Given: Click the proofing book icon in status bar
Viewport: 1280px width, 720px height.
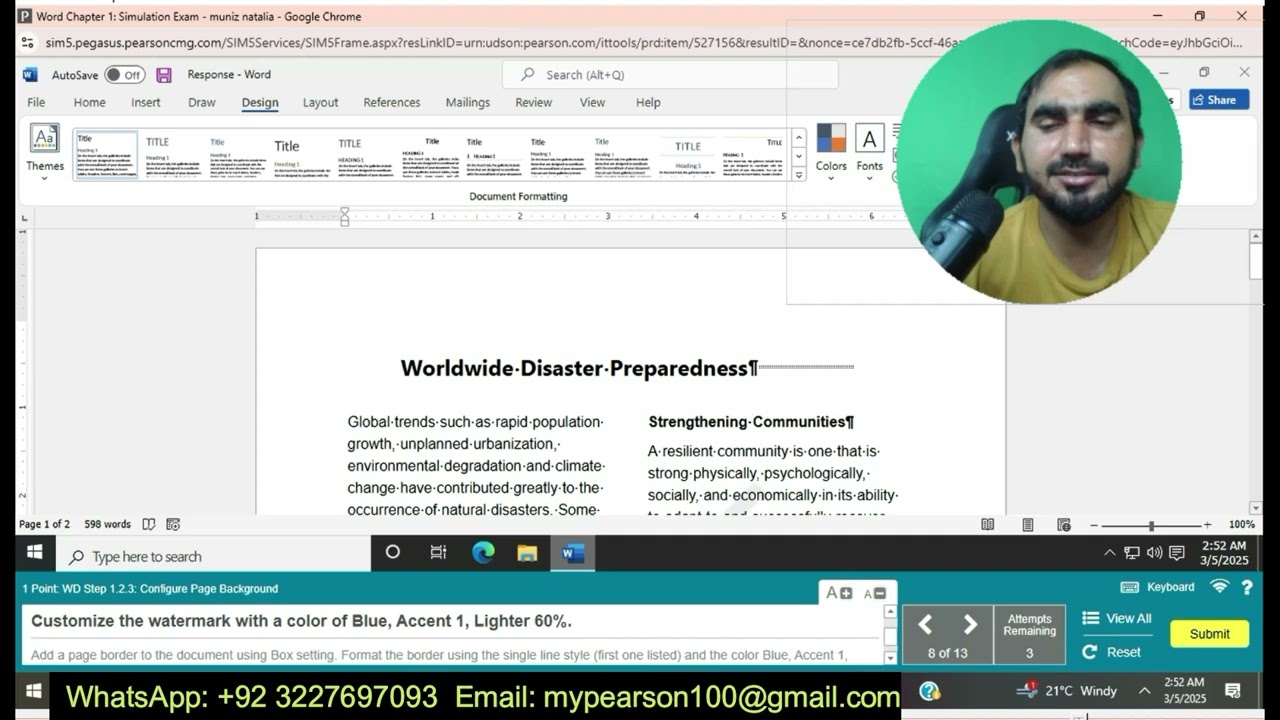Looking at the screenshot, I should pyautogui.click(x=149, y=524).
